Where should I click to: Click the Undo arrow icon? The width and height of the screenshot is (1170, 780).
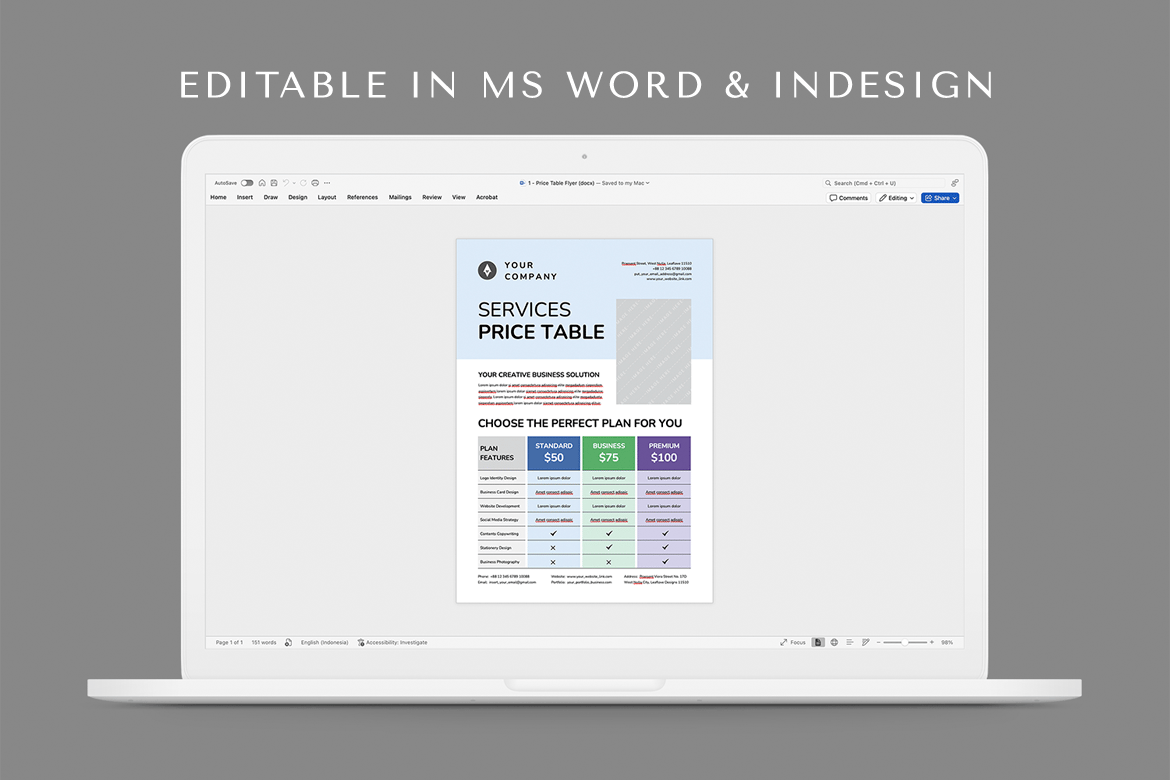[286, 183]
